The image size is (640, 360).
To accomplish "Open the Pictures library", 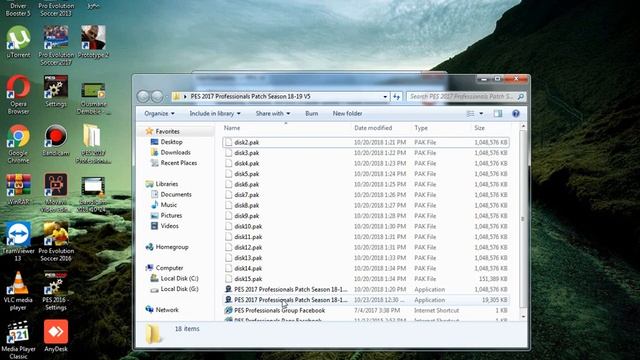I will click(167, 216).
